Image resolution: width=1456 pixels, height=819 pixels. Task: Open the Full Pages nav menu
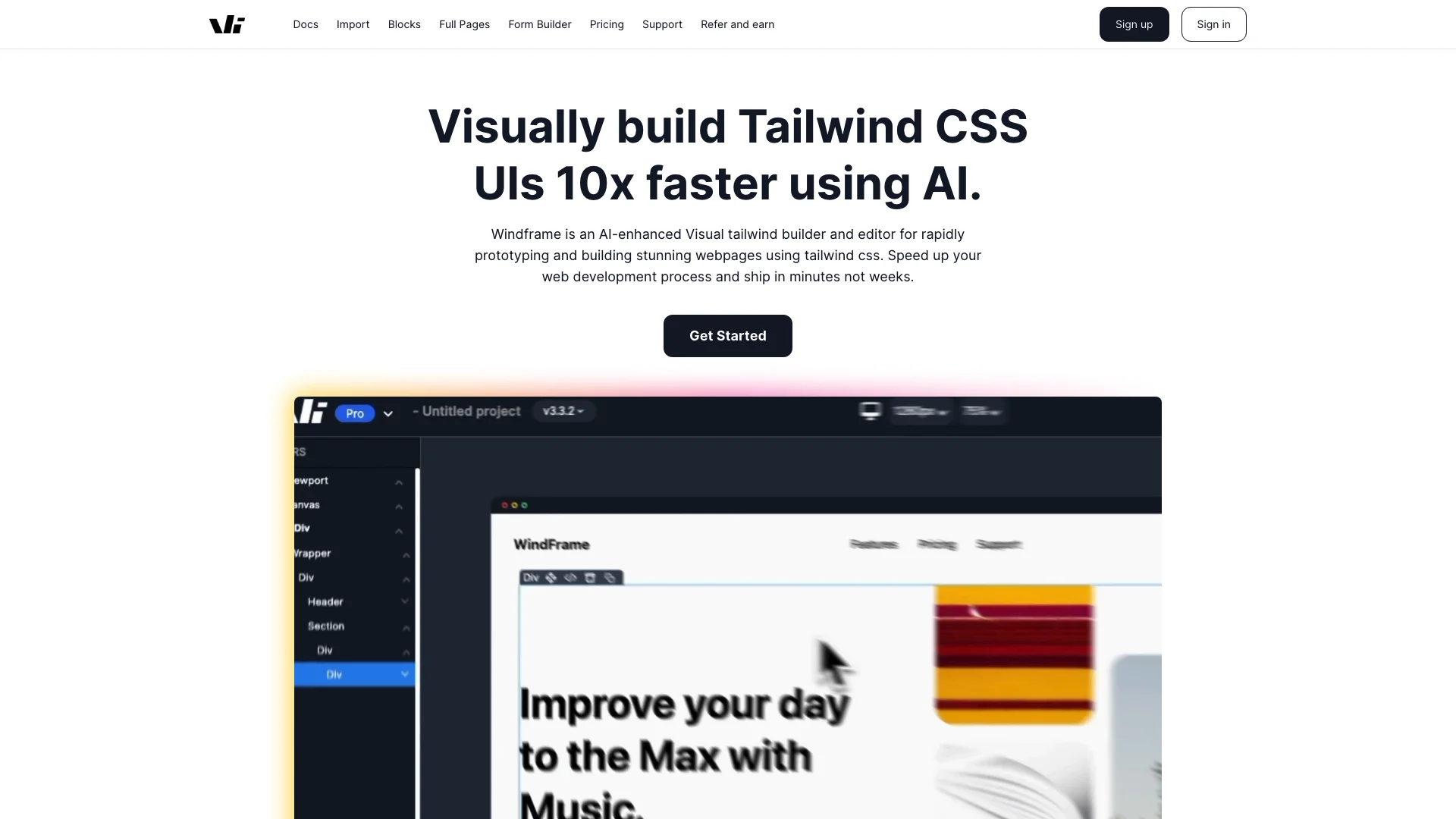click(x=464, y=24)
